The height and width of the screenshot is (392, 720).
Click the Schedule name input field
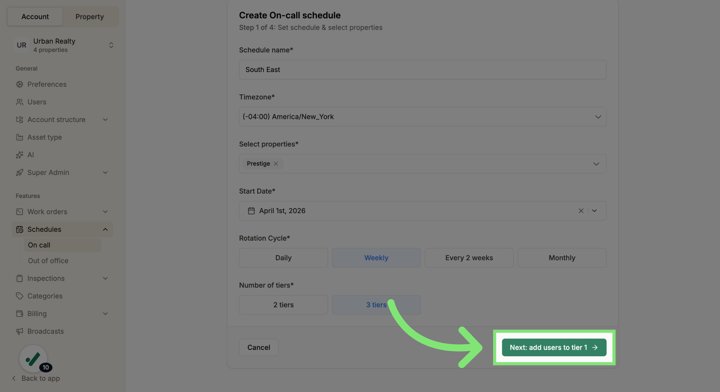pyautogui.click(x=422, y=70)
